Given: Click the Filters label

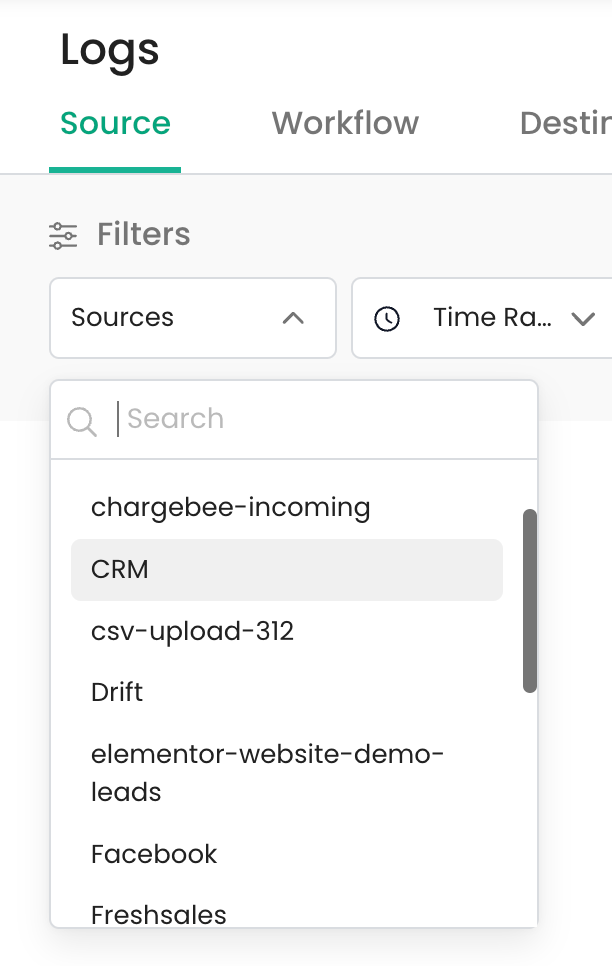Looking at the screenshot, I should coord(144,235).
